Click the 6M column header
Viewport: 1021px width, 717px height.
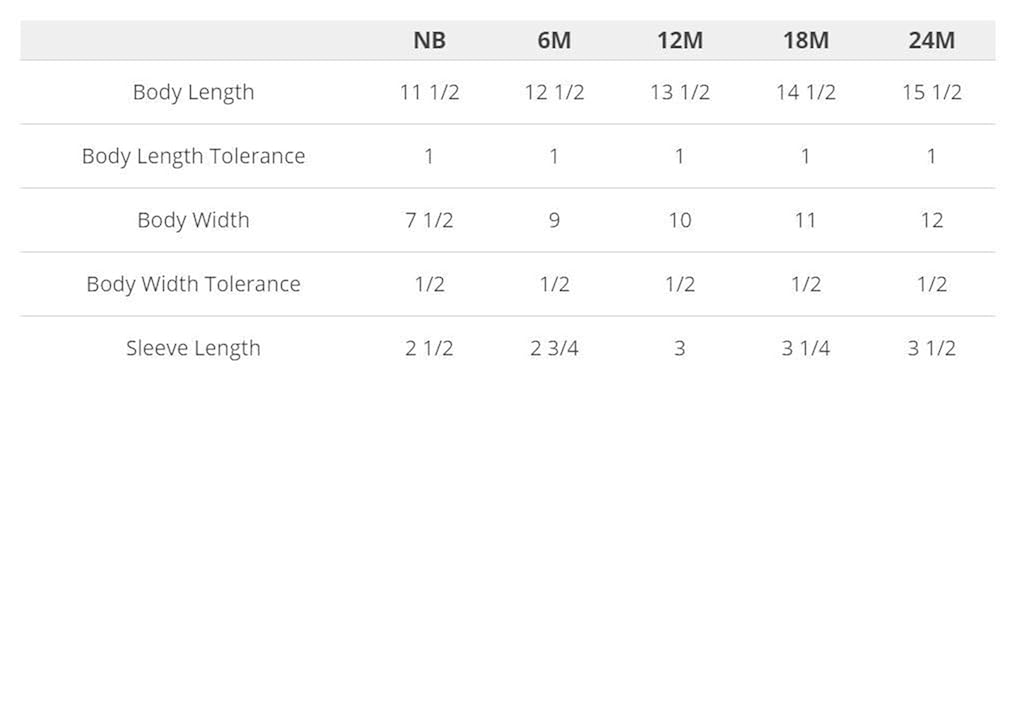pyautogui.click(x=554, y=41)
